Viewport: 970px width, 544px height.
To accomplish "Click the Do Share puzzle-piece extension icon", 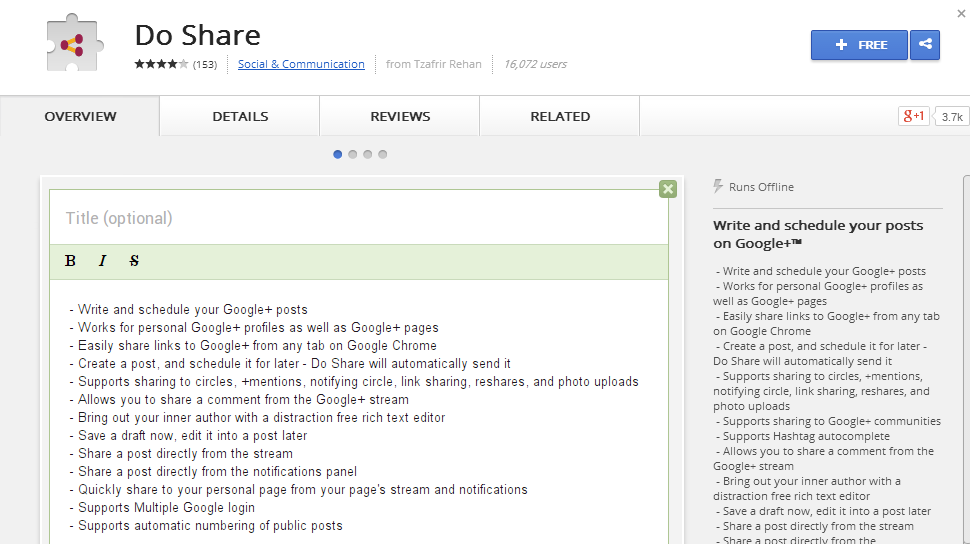I will click(74, 45).
